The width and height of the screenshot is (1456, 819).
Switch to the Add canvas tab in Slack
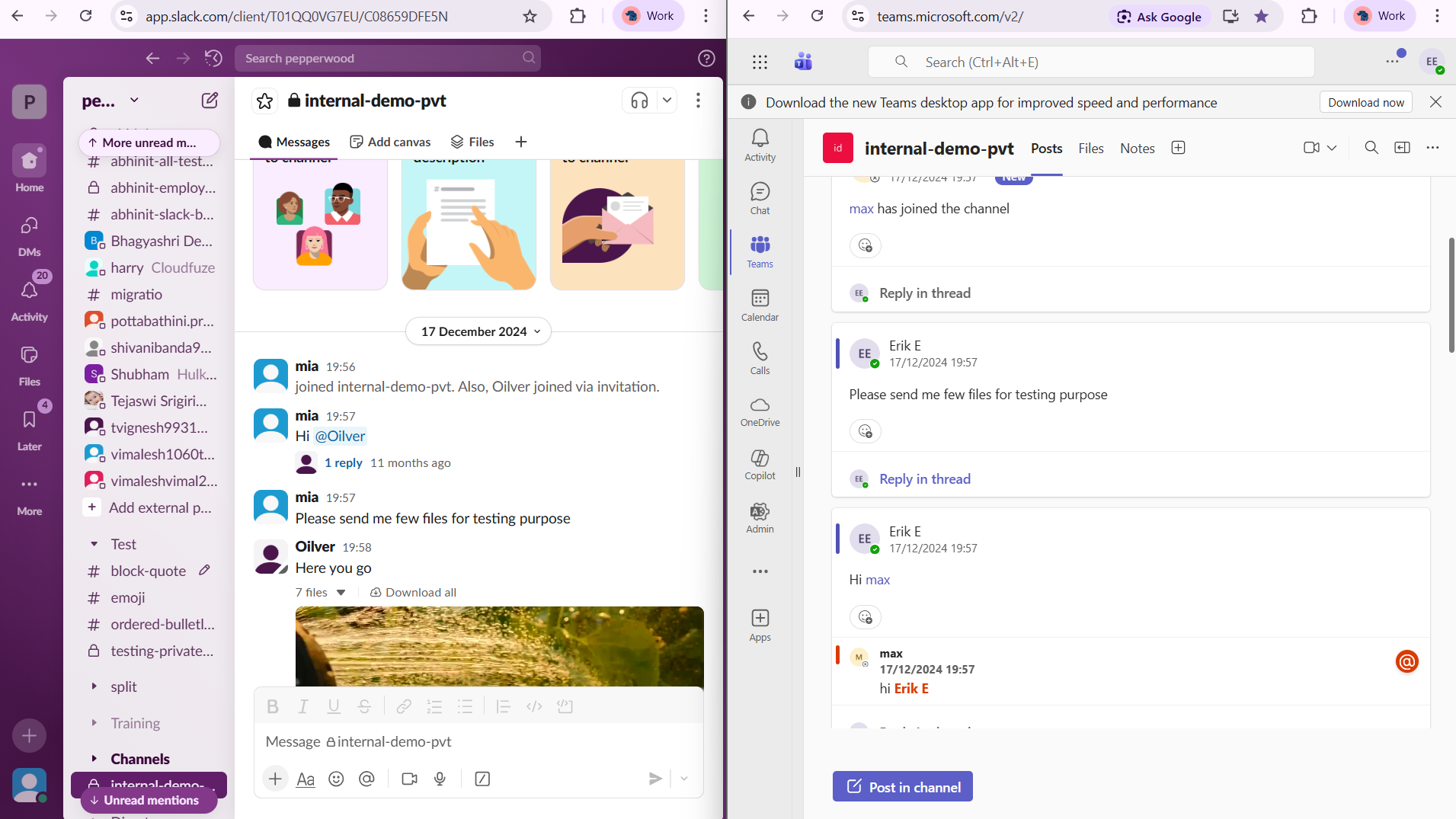[390, 142]
